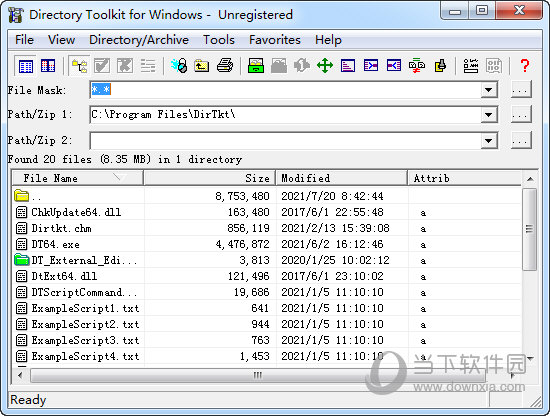
Task: Expand the Path/Zip 1 dropdown
Action: [488, 115]
